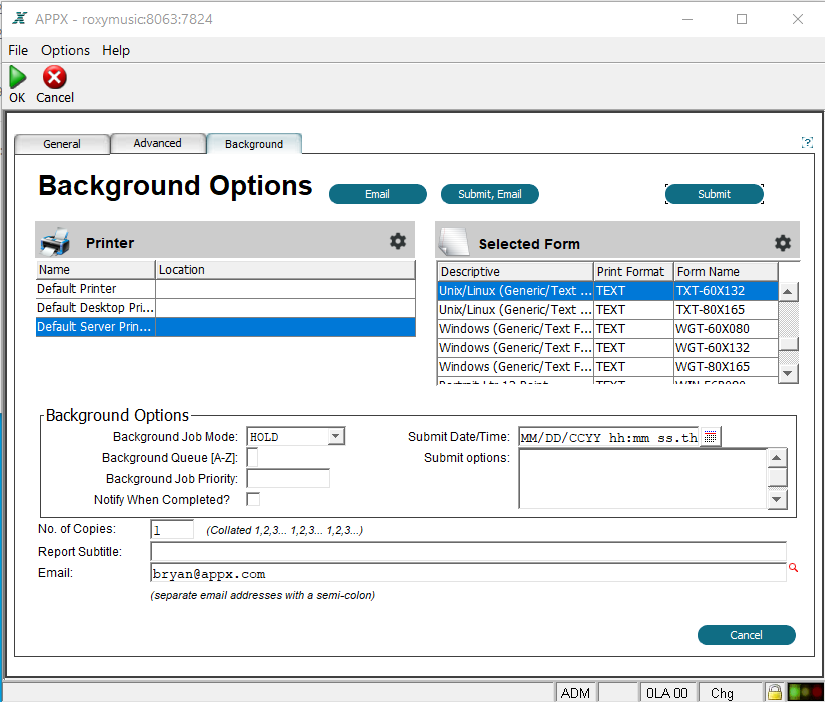Click the padlock icon in status bar

pos(774,691)
